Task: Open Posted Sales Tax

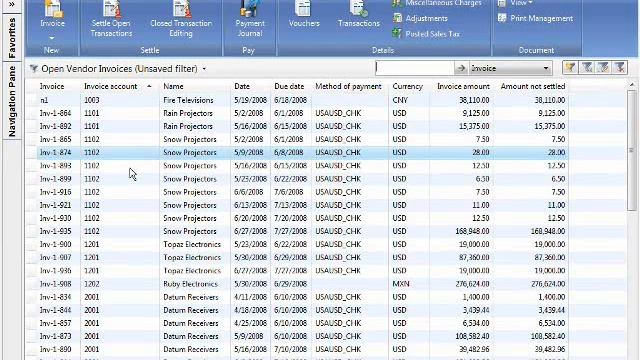Action: pyautogui.click(x=426, y=34)
